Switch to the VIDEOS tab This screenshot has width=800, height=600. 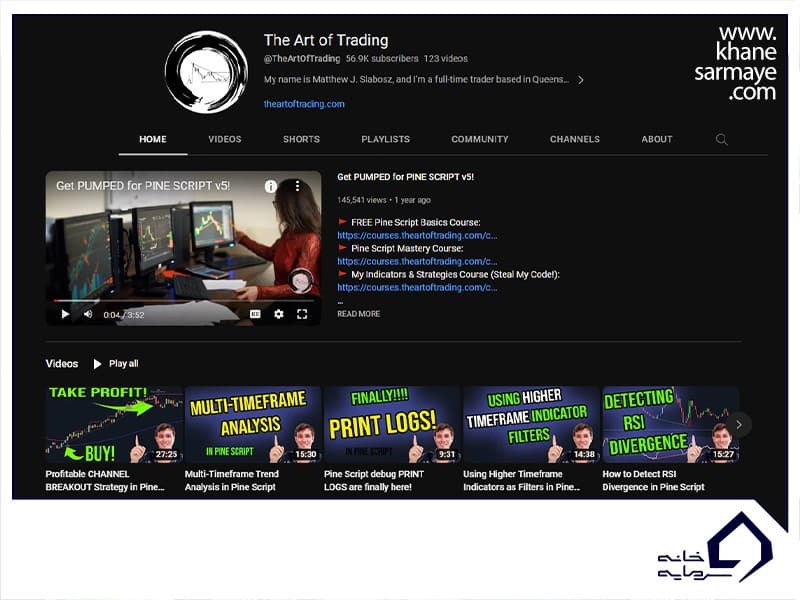point(224,139)
